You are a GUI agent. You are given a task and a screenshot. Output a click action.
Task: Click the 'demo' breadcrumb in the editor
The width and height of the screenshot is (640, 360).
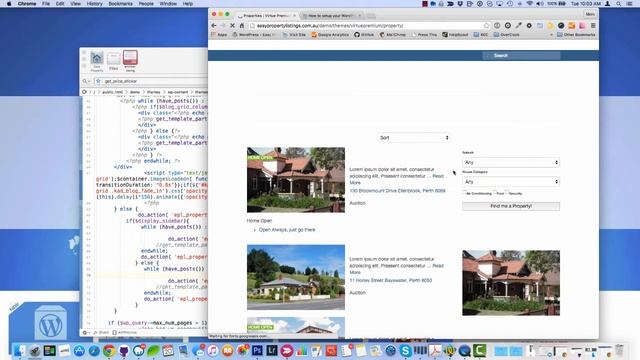click(x=135, y=92)
